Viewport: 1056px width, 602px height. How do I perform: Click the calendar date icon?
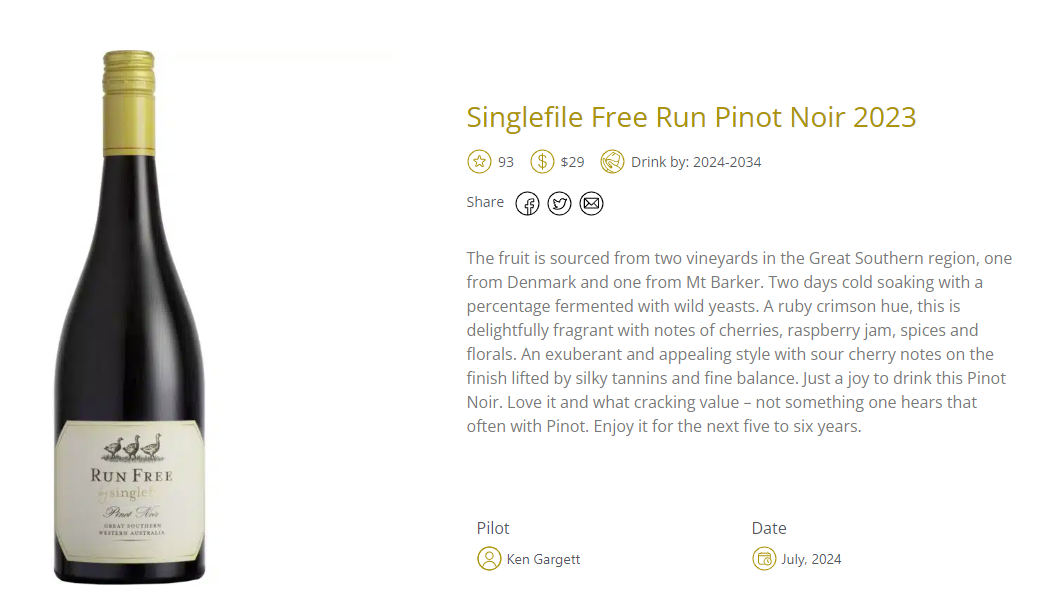tap(764, 559)
